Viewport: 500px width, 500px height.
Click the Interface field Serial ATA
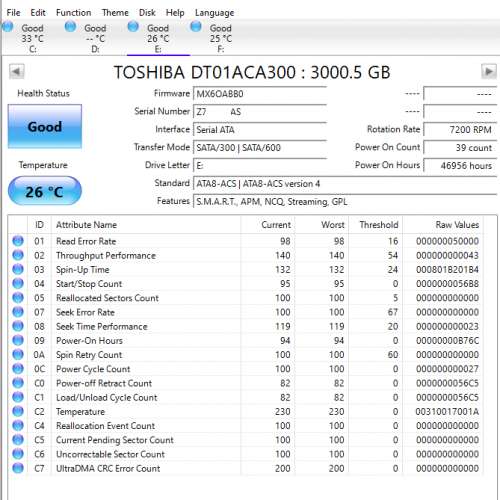[260, 130]
